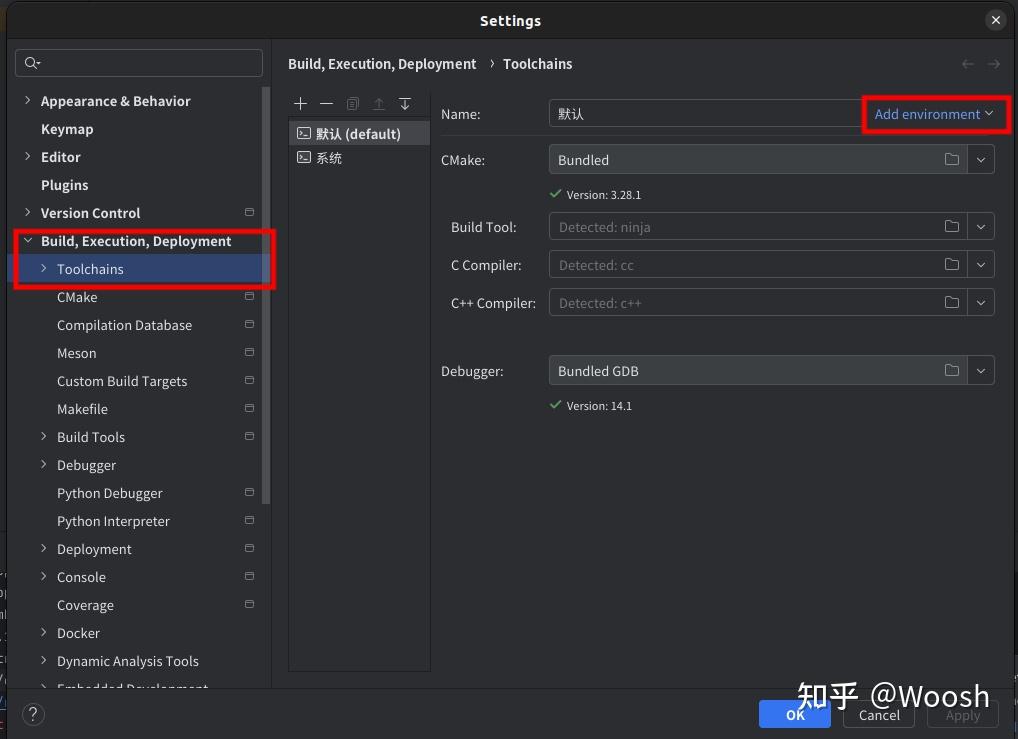
Task: Collapse Build, Execution, Deployment section
Action: point(28,241)
